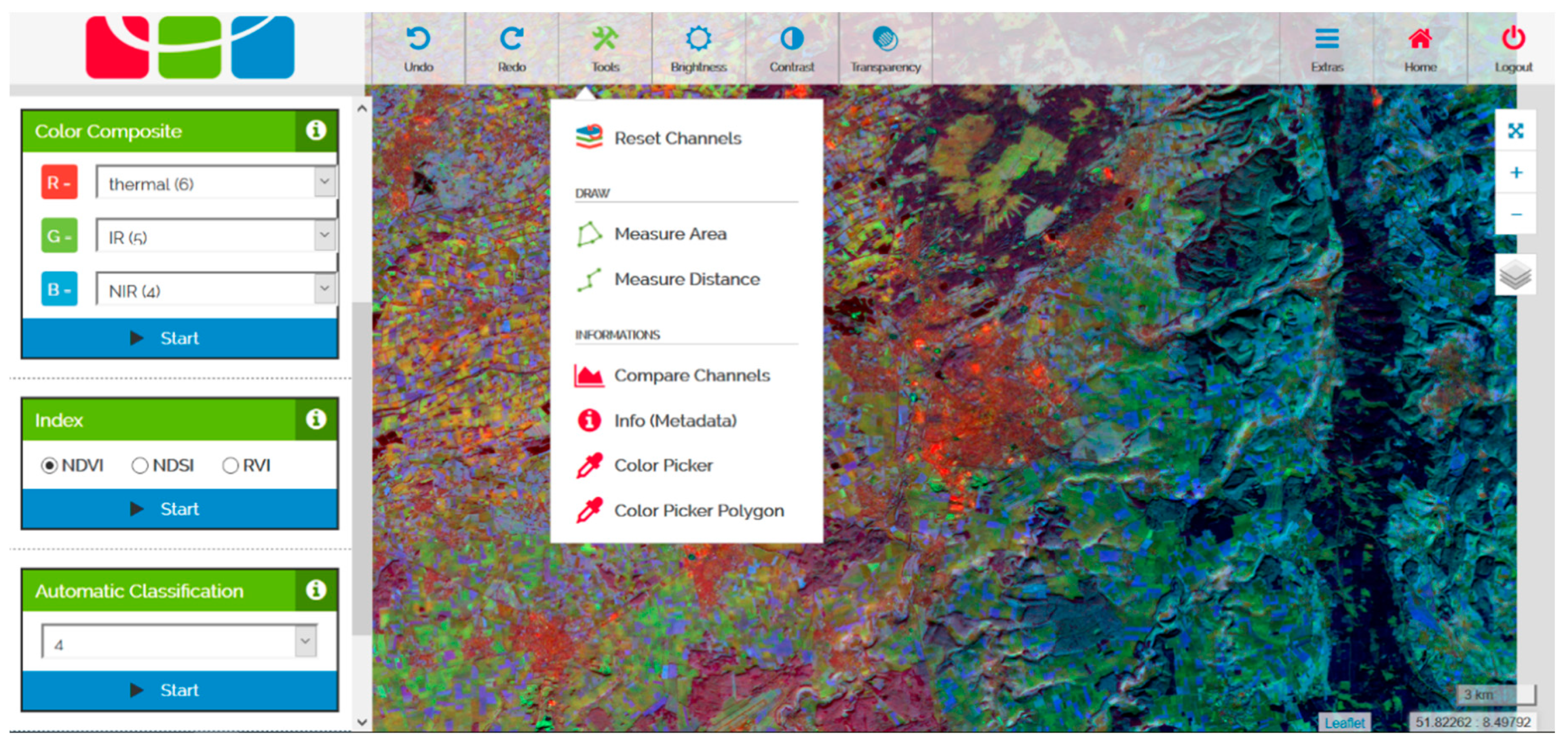The width and height of the screenshot is (1568, 740).
Task: Toggle fullscreen map view icon
Action: coord(1516,131)
